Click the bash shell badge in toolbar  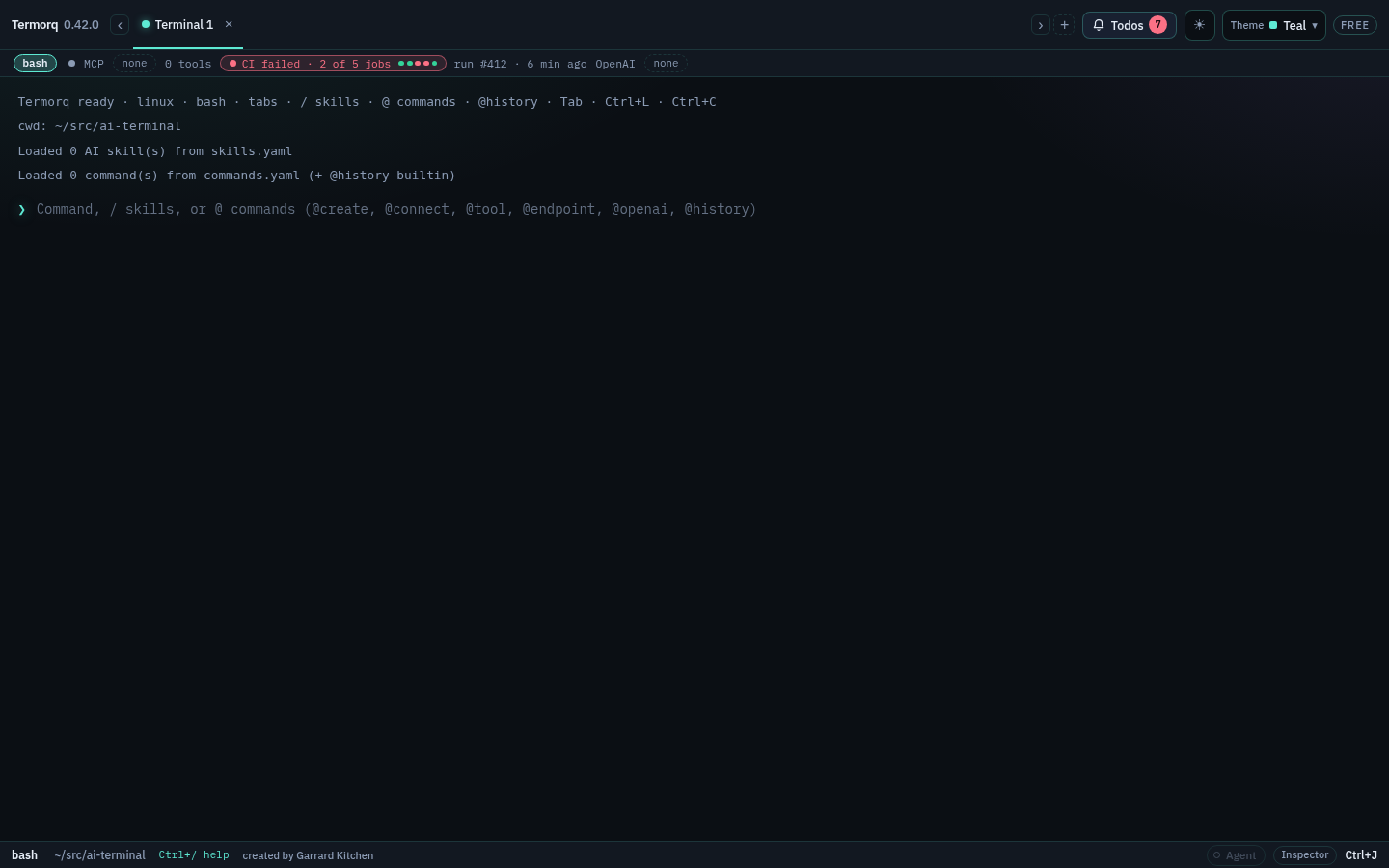pos(35,64)
